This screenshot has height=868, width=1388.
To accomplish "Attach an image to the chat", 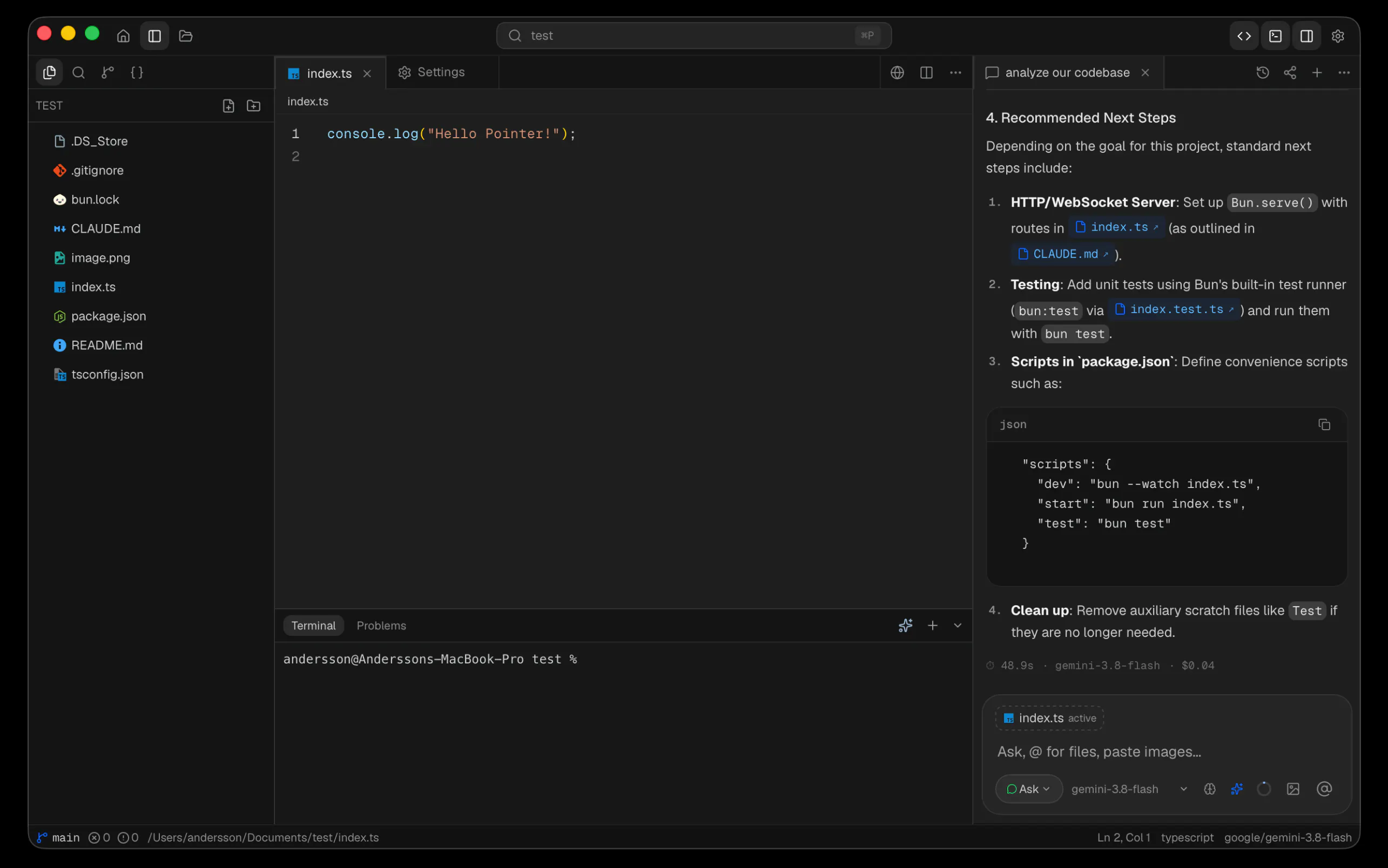I will (x=1293, y=789).
